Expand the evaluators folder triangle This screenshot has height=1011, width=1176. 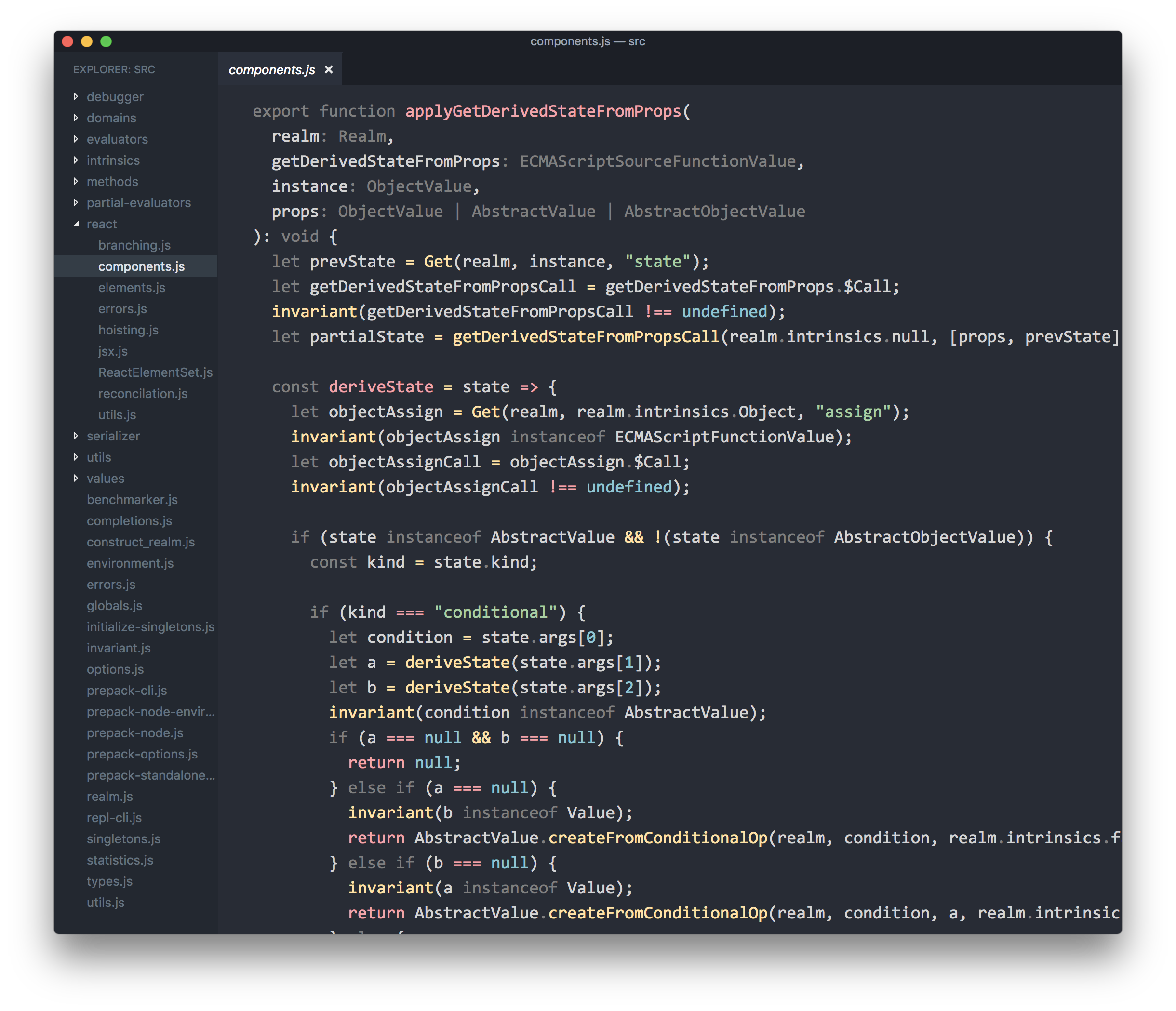[76, 139]
